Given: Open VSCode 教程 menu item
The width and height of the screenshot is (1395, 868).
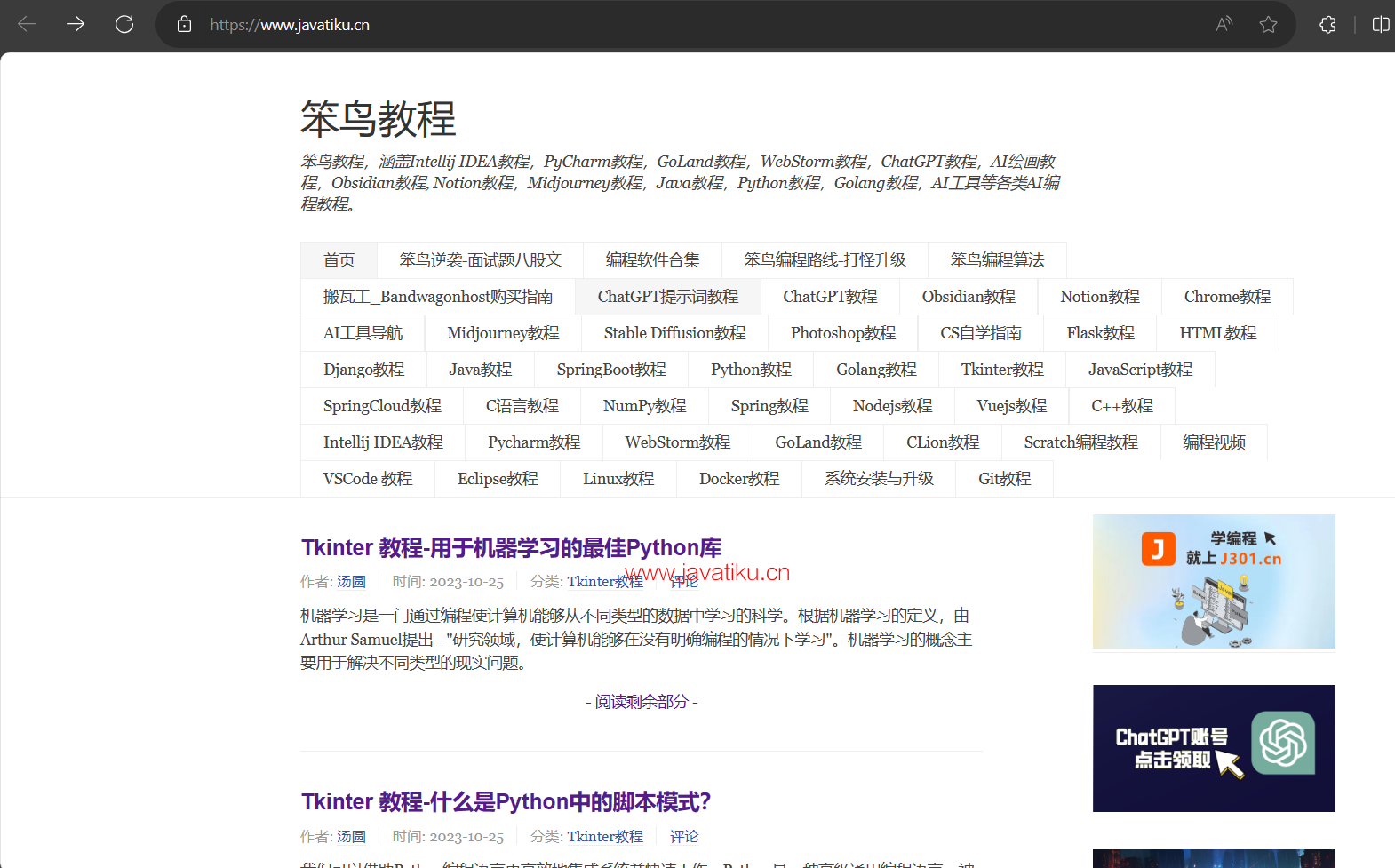Looking at the screenshot, I should point(368,479).
